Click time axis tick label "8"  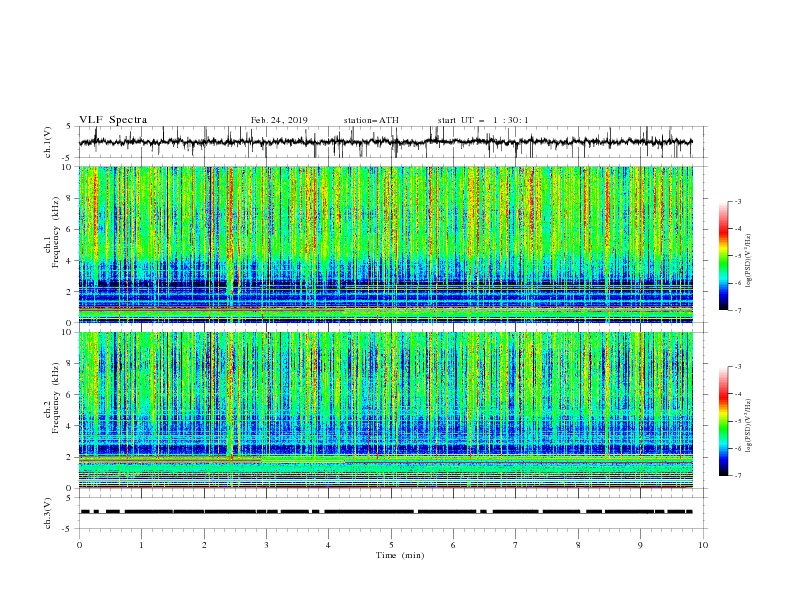[x=578, y=545]
